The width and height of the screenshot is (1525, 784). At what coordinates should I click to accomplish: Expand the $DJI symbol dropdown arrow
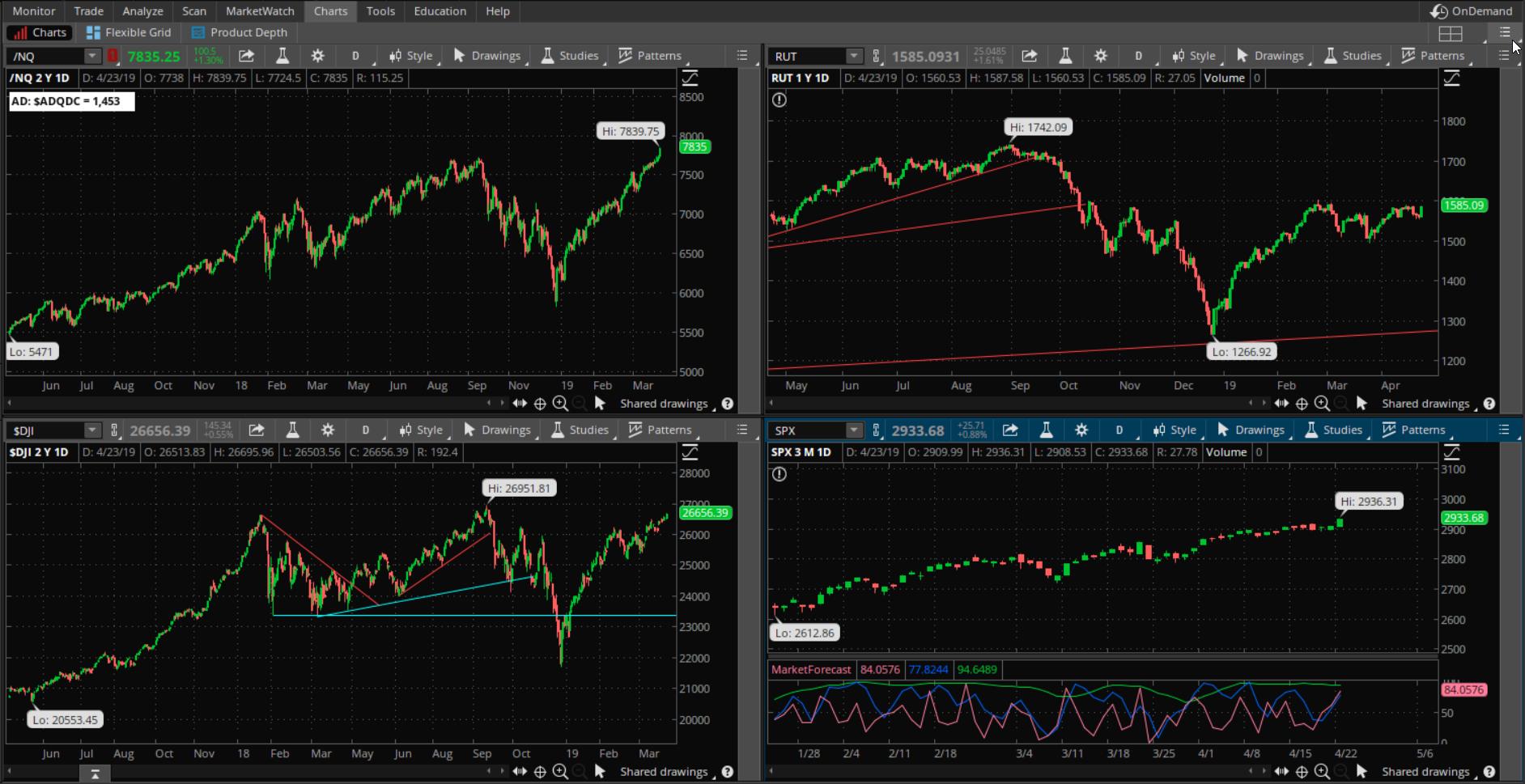pos(92,430)
